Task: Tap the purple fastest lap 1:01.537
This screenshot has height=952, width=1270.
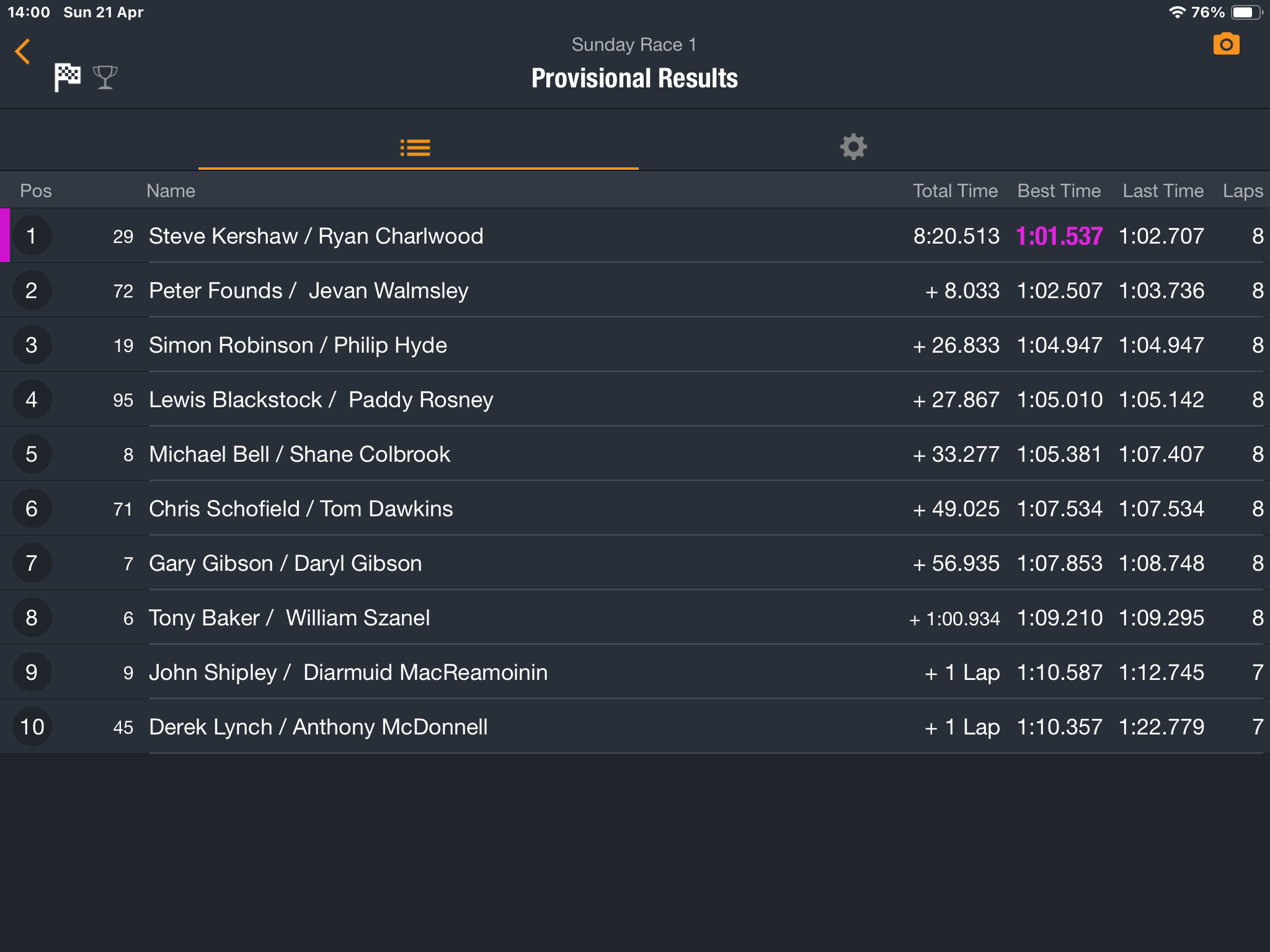Action: coord(1059,236)
